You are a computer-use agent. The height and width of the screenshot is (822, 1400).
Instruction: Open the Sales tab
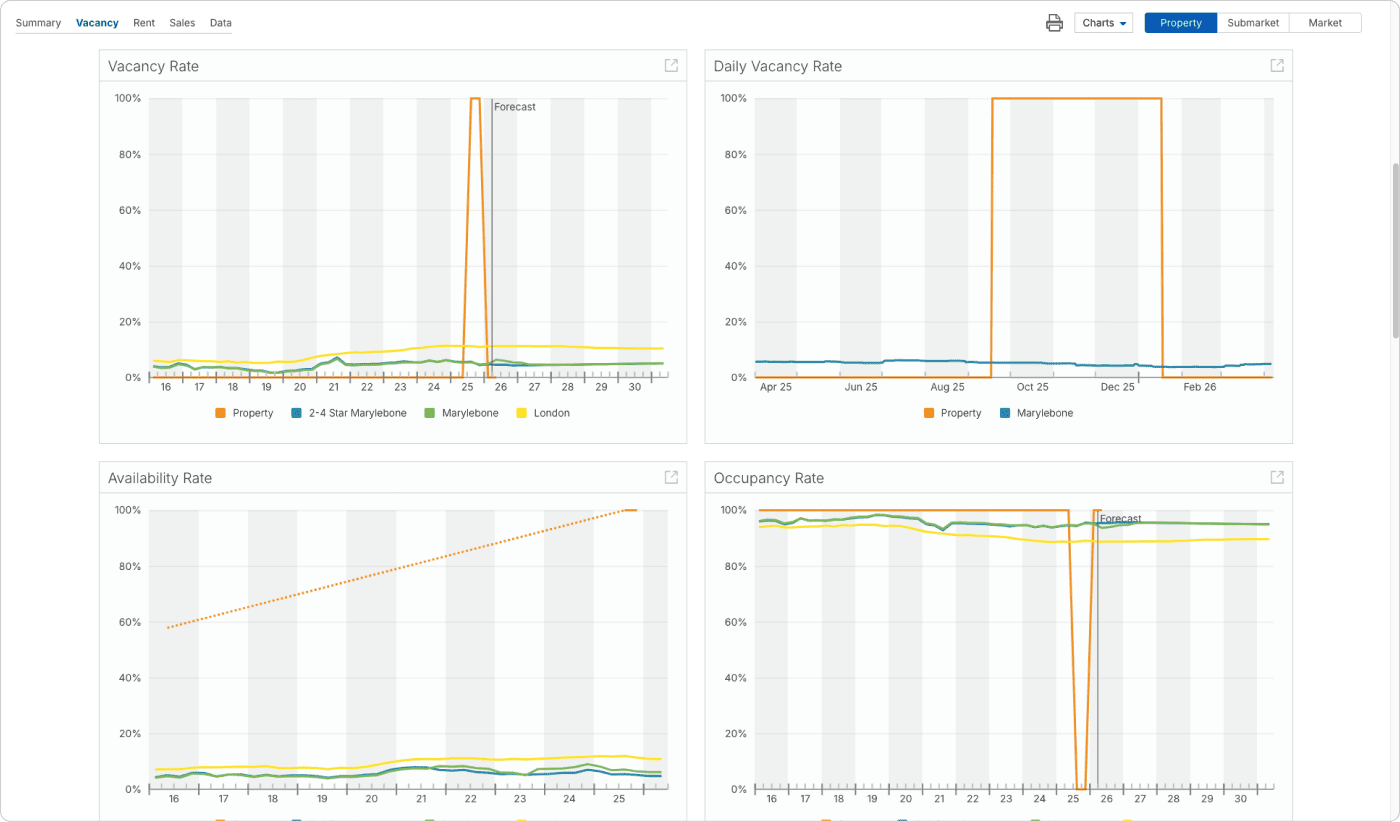click(x=182, y=23)
